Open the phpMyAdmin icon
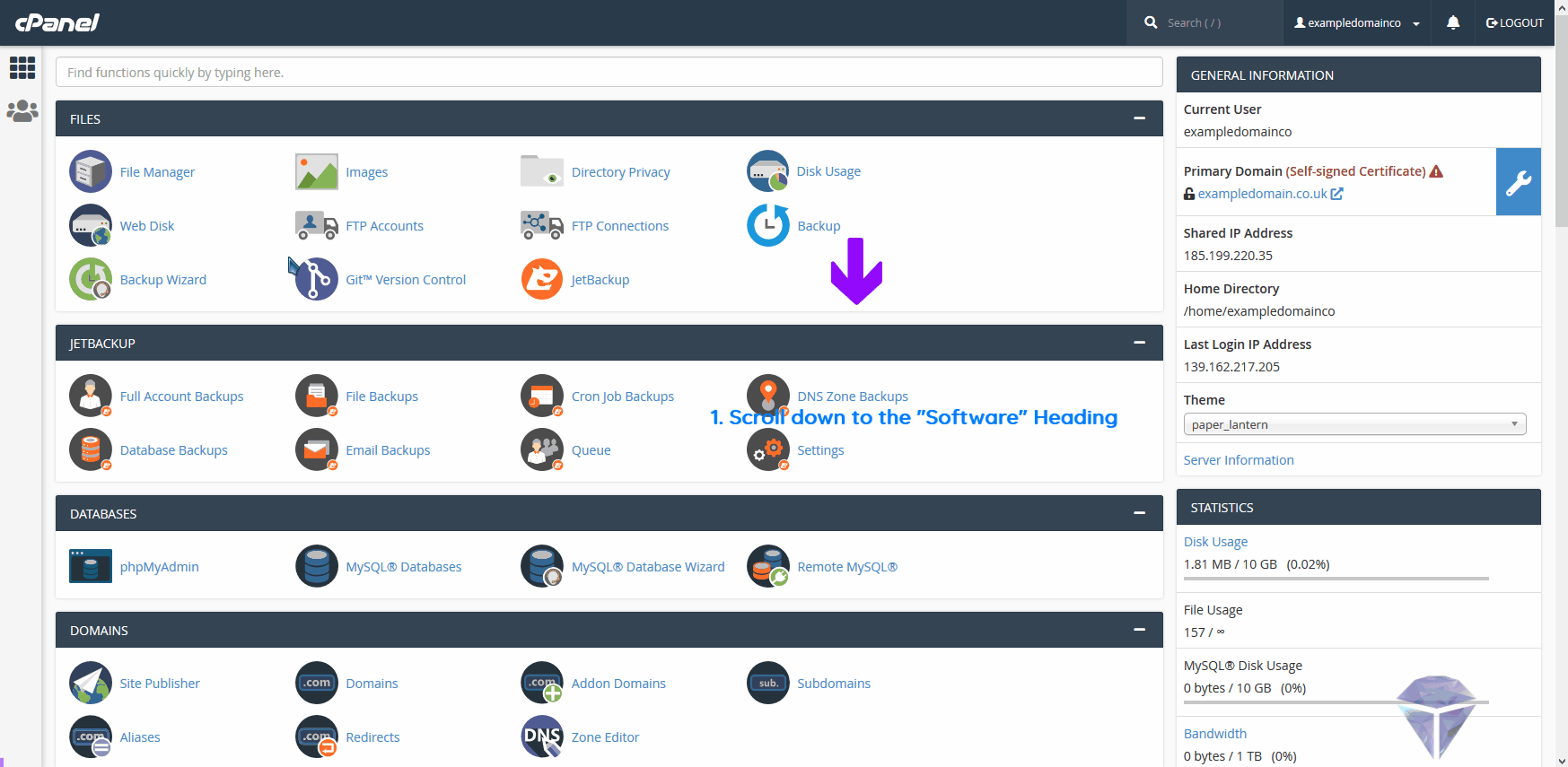This screenshot has height=767, width=1568. pyautogui.click(x=91, y=566)
